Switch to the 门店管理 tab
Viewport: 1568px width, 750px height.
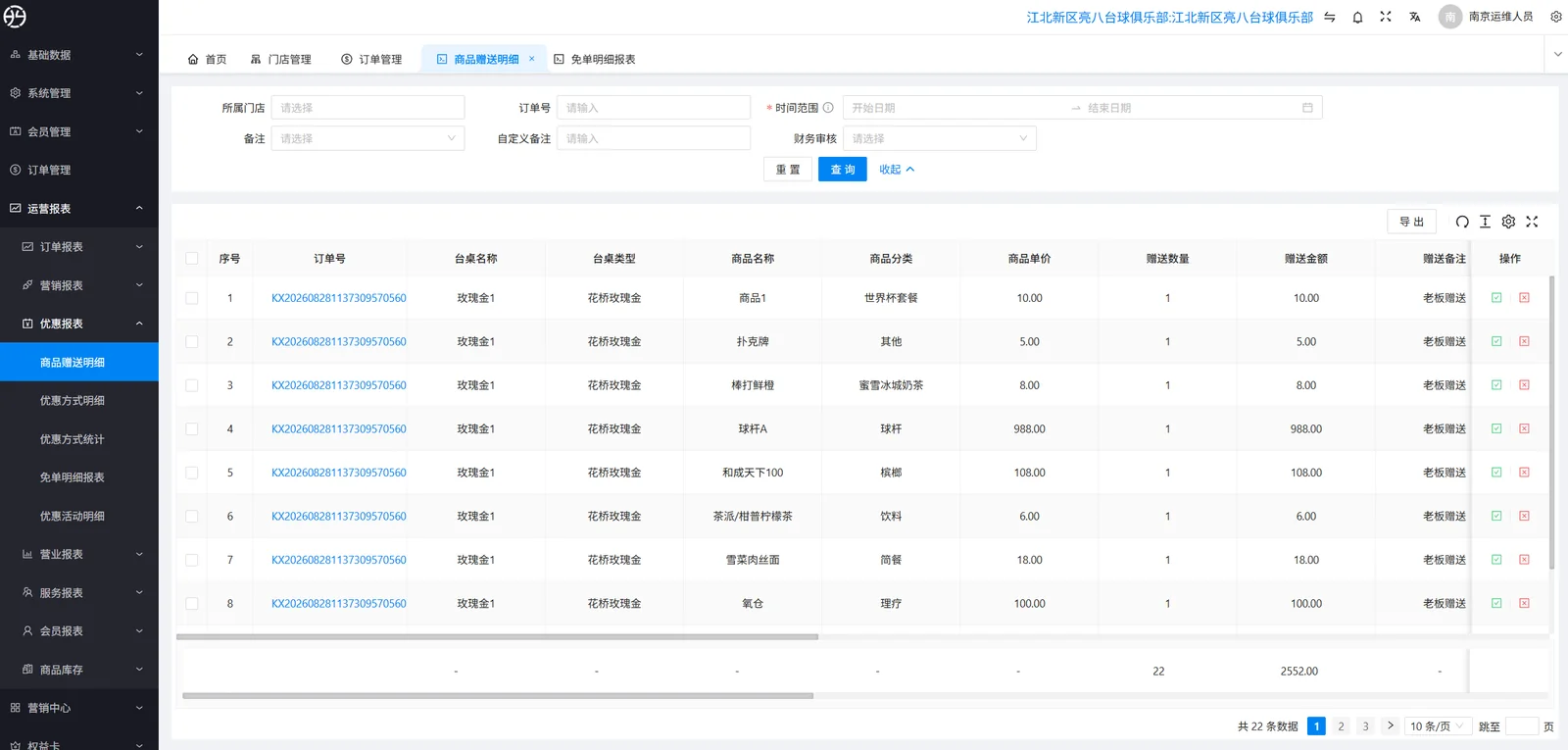[281, 59]
